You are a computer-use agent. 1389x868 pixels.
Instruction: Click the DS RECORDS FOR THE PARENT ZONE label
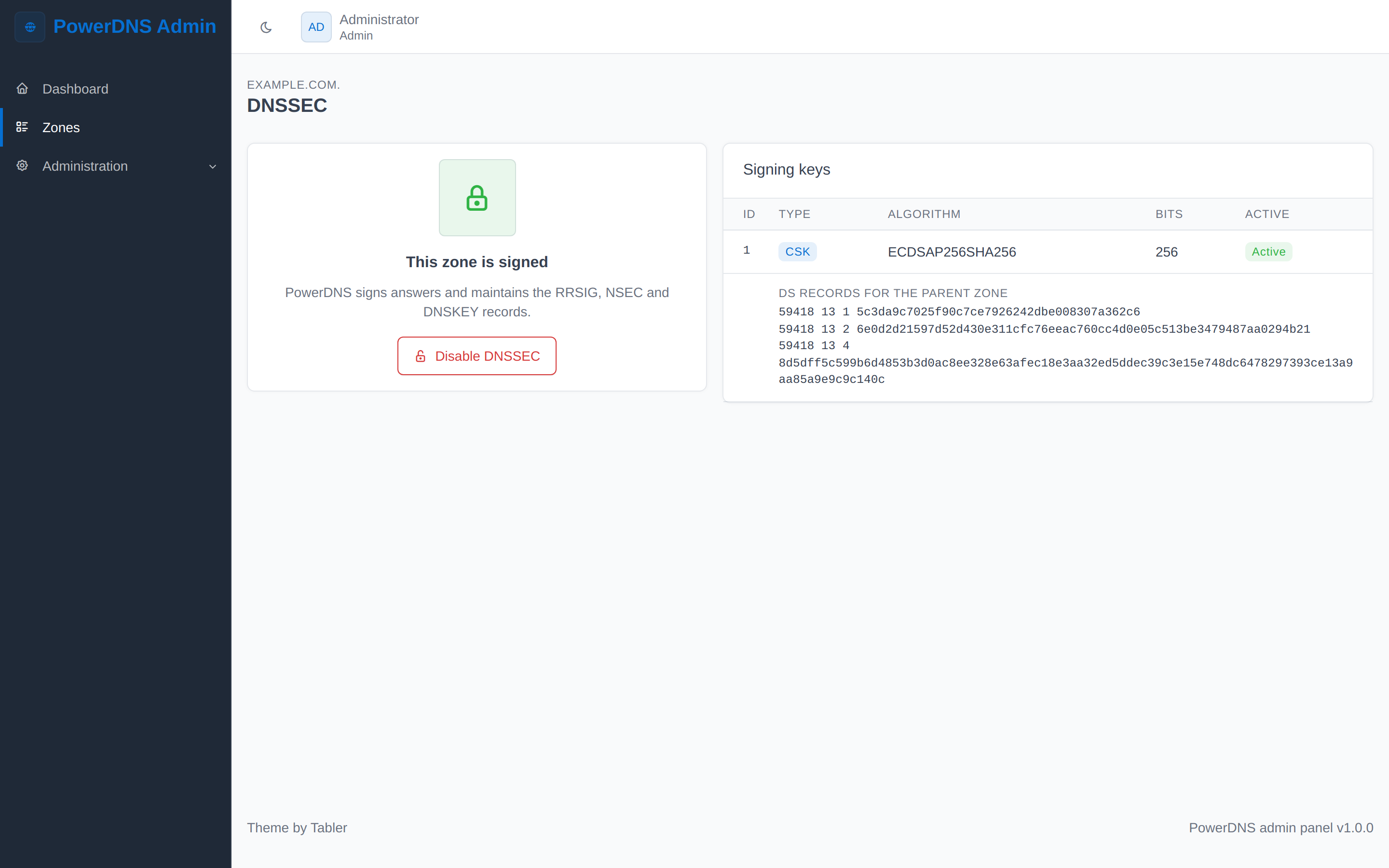tap(893, 293)
